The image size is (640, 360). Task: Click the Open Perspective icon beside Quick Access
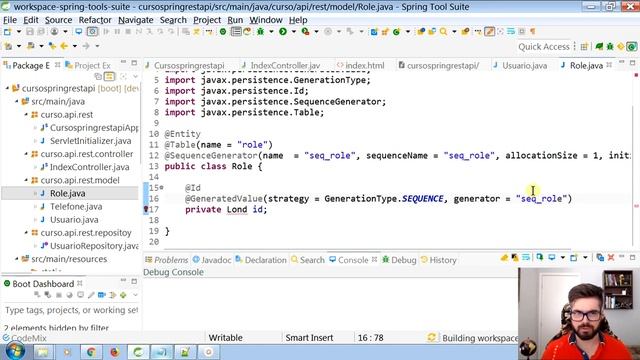click(584, 47)
